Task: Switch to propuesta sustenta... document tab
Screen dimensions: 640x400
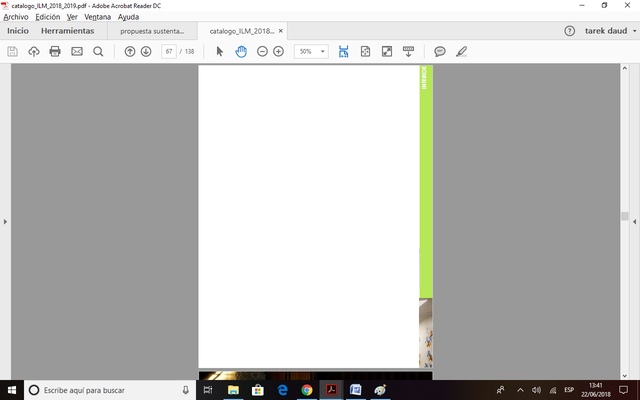Action: point(152,31)
